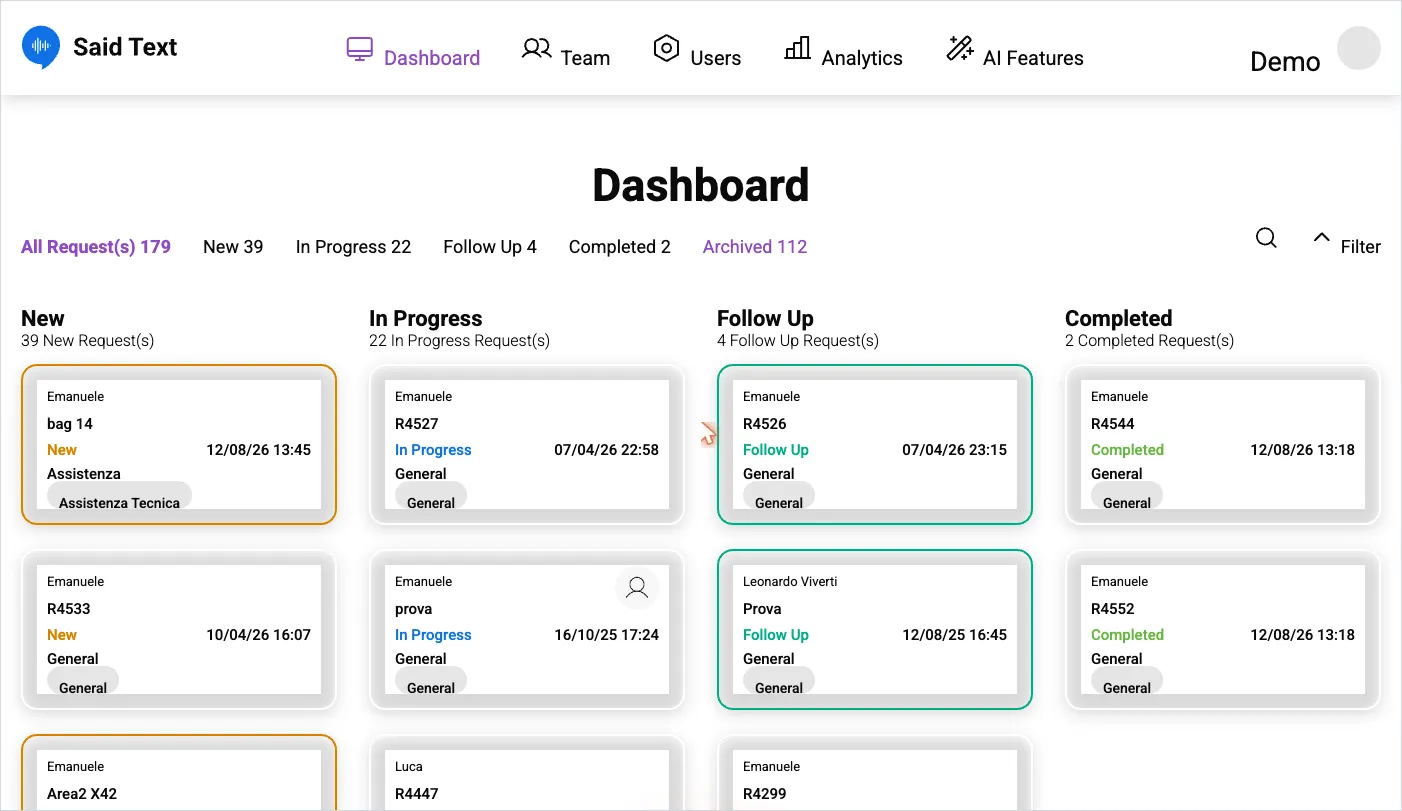Open the R4533 request card
The width and height of the screenshot is (1402, 811).
tap(179, 630)
